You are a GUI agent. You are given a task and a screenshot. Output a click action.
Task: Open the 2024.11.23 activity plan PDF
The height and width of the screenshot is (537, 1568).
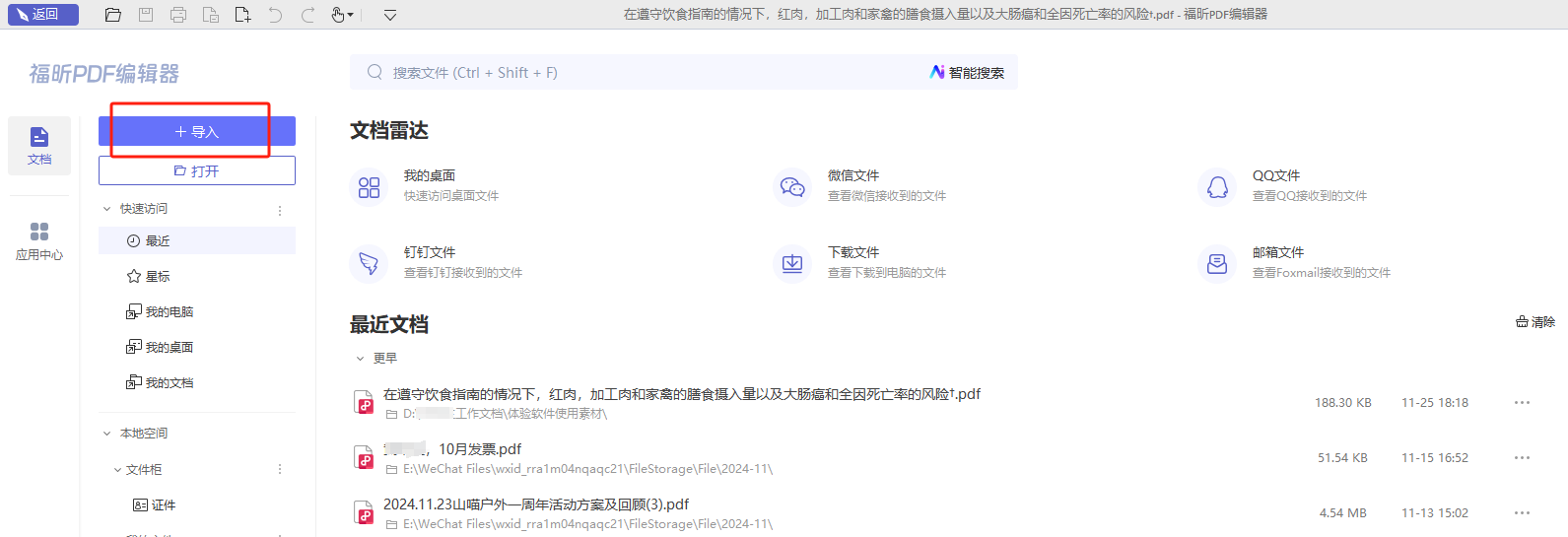pyautogui.click(x=536, y=504)
